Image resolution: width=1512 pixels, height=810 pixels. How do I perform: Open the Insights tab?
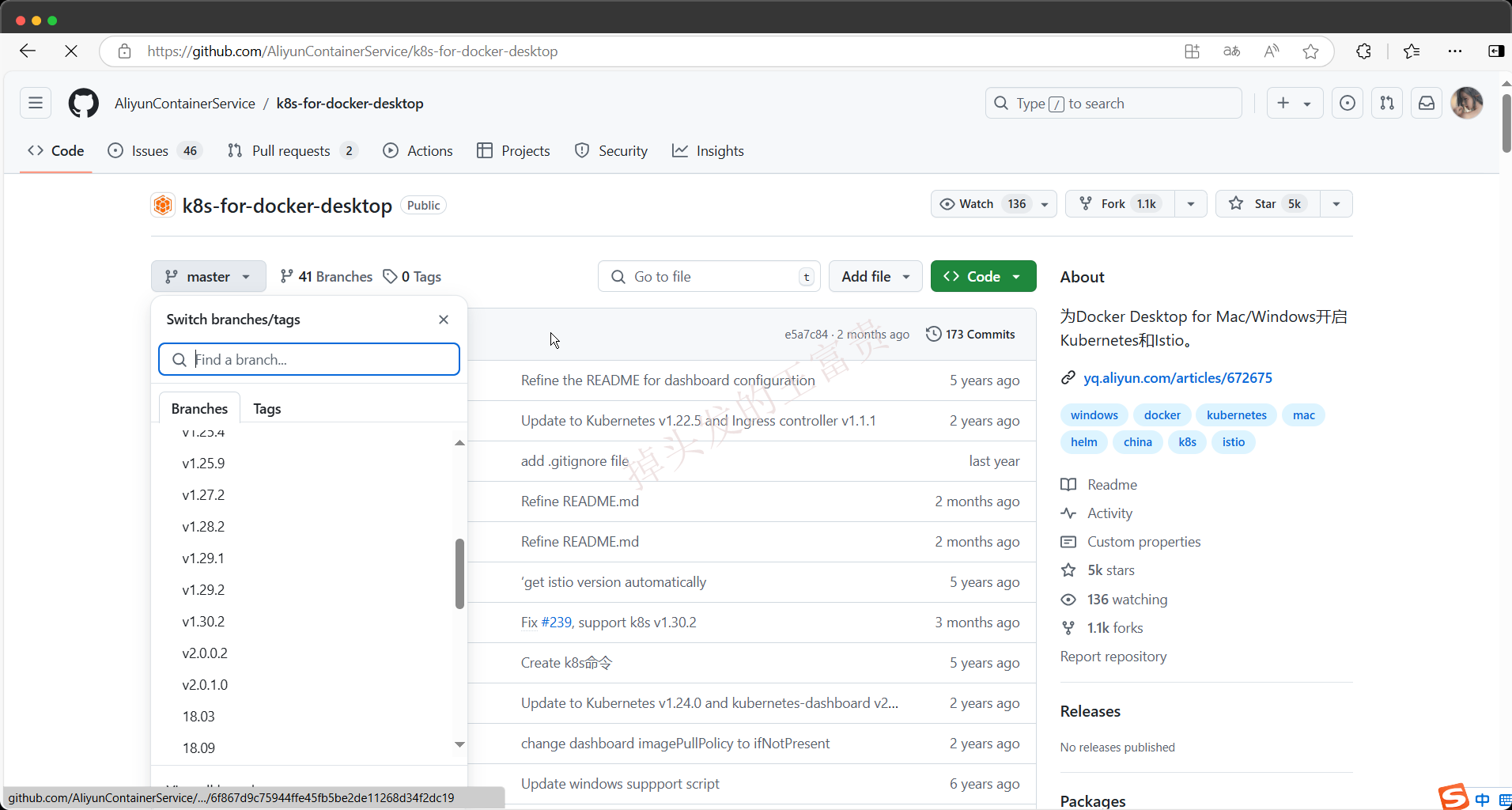[708, 151]
